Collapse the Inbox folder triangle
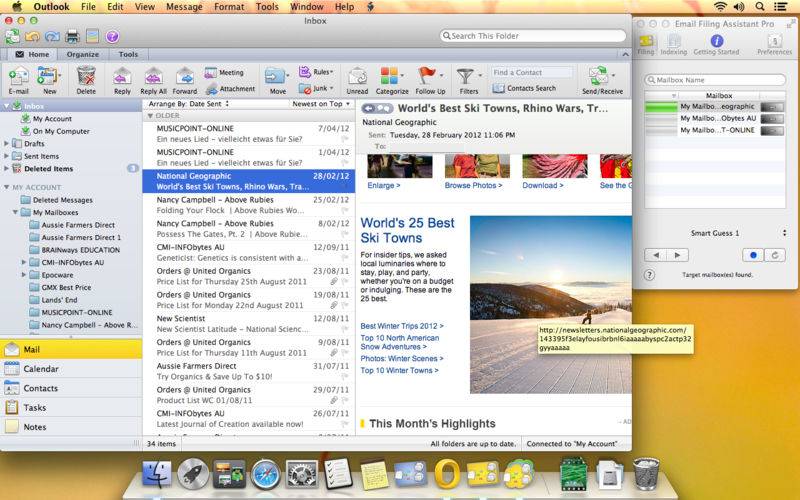This screenshot has width=800, height=500. point(7,106)
